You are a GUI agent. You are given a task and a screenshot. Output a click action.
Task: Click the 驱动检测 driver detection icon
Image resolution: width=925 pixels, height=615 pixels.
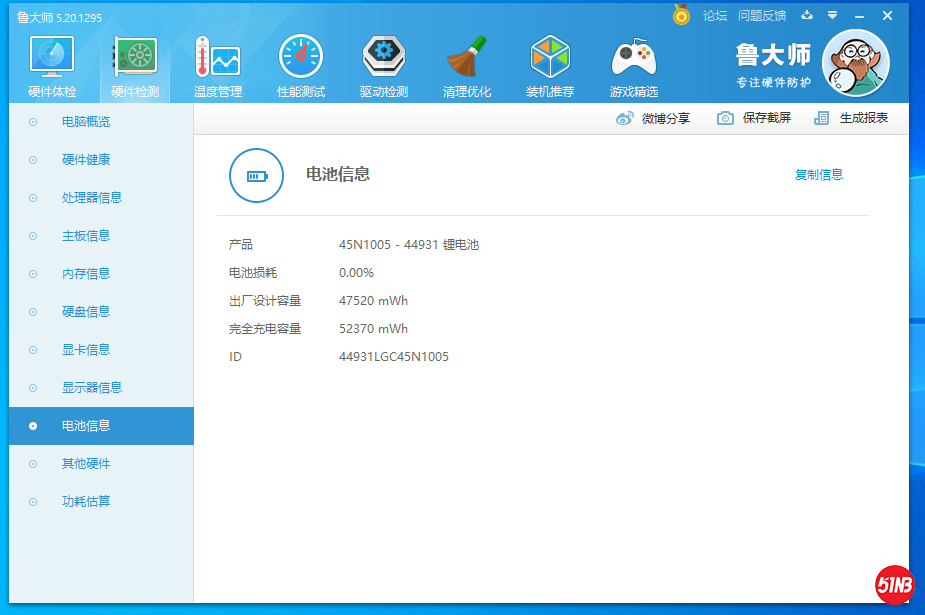[x=383, y=58]
